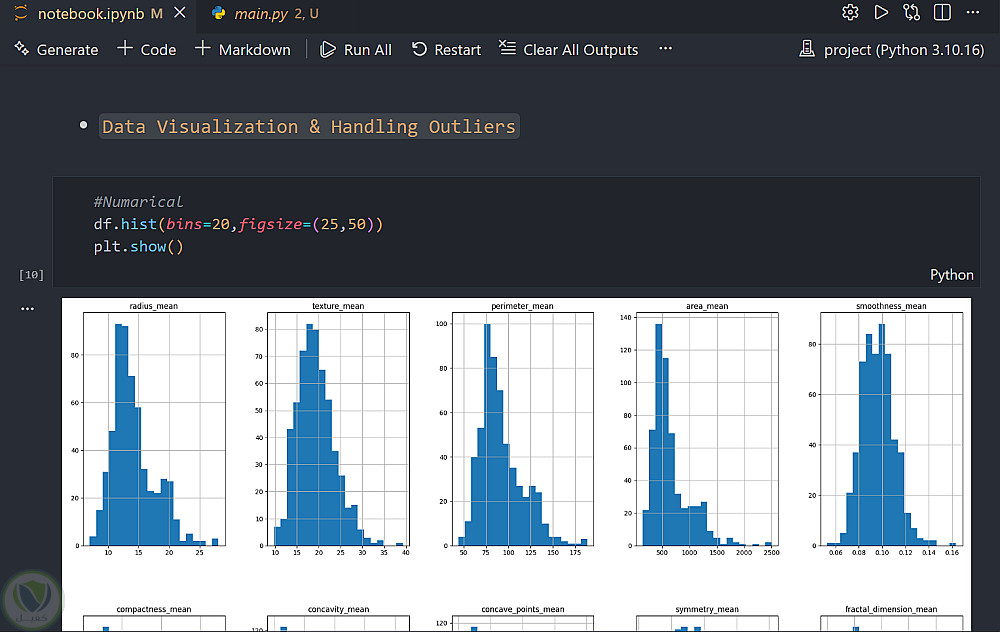Viewport: 1000px width, 632px height.
Task: Toggle the split editor layout
Action: (x=942, y=13)
